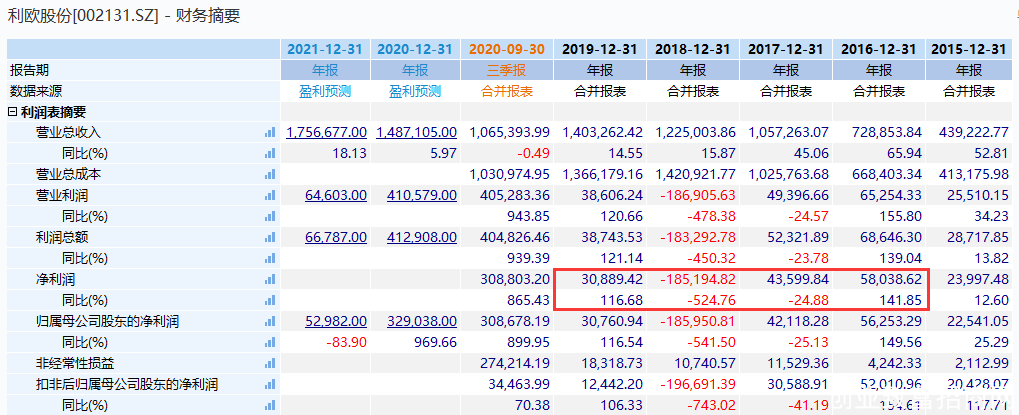Click revenue growth -0.49 cell
The image size is (1019, 415).
coord(533,154)
